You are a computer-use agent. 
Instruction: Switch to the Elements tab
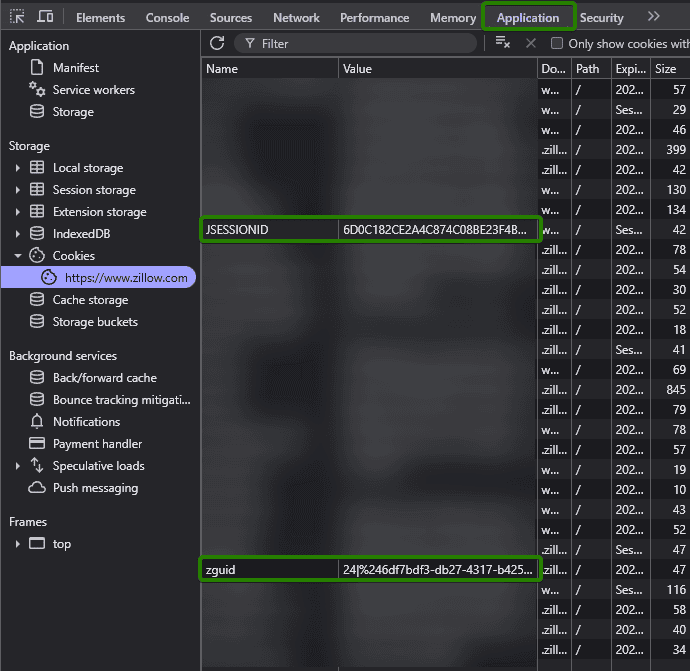[100, 18]
